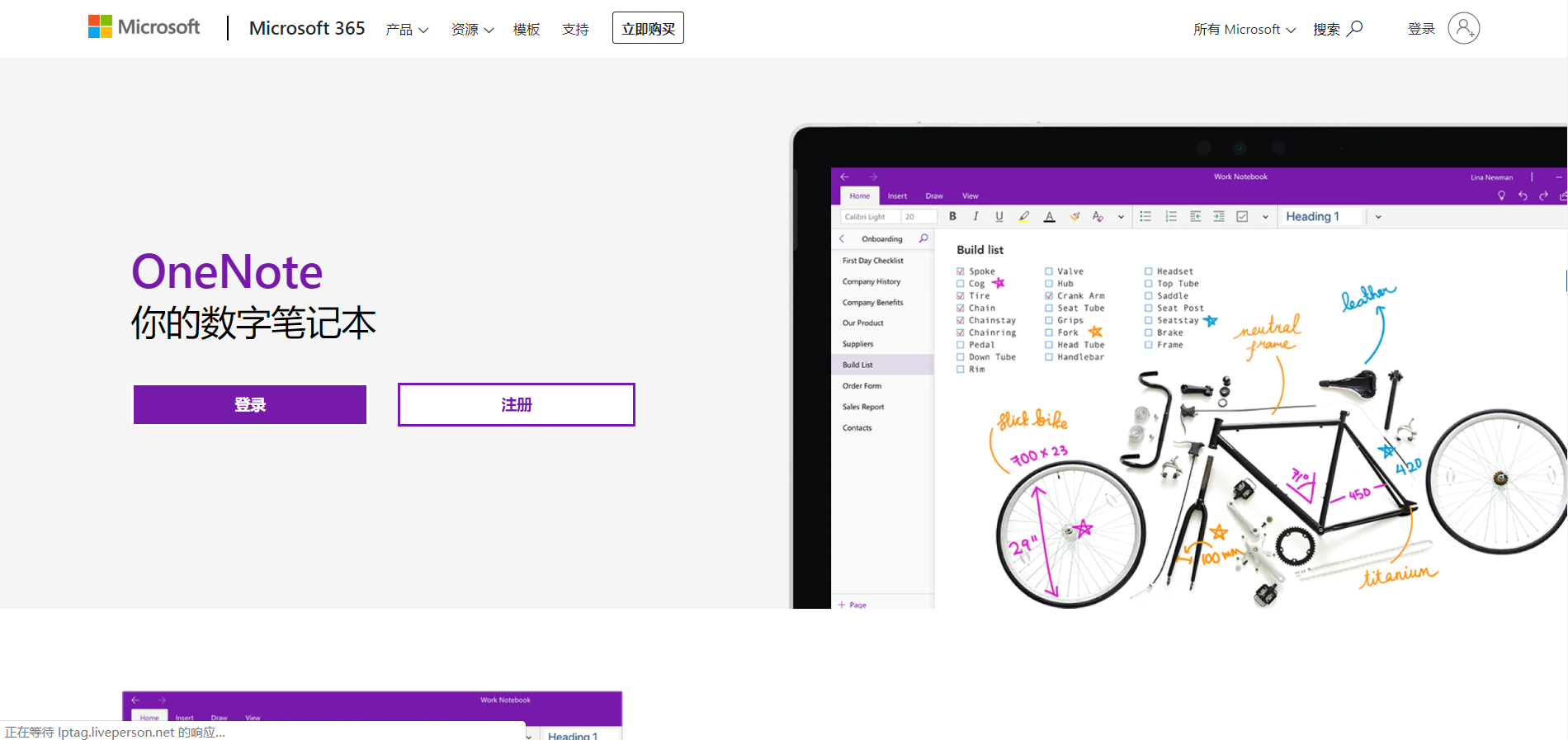The image size is (1568, 740).
Task: Click the font color A icon
Action: point(1050,216)
